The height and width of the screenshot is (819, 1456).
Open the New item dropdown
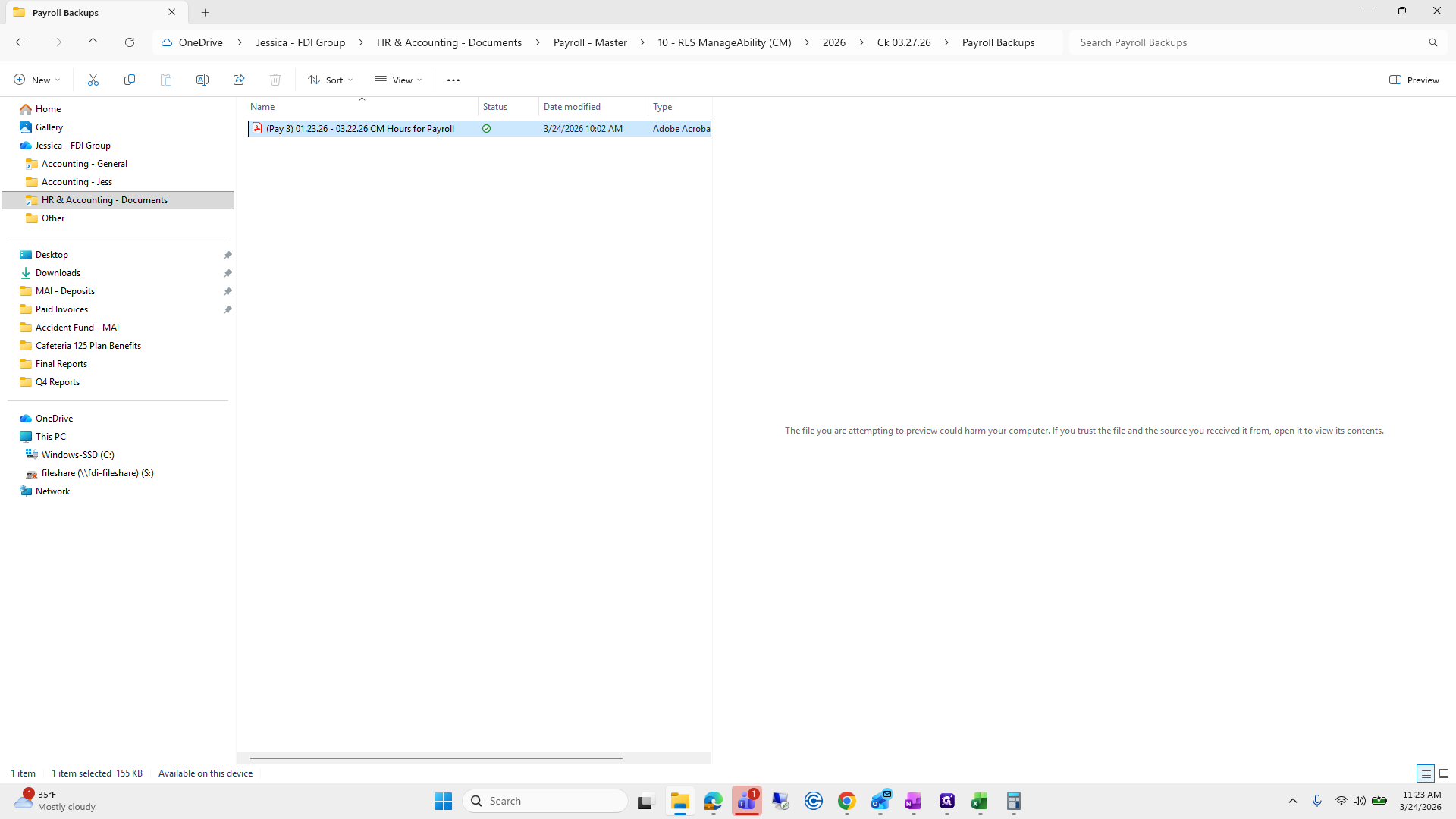[x=36, y=80]
